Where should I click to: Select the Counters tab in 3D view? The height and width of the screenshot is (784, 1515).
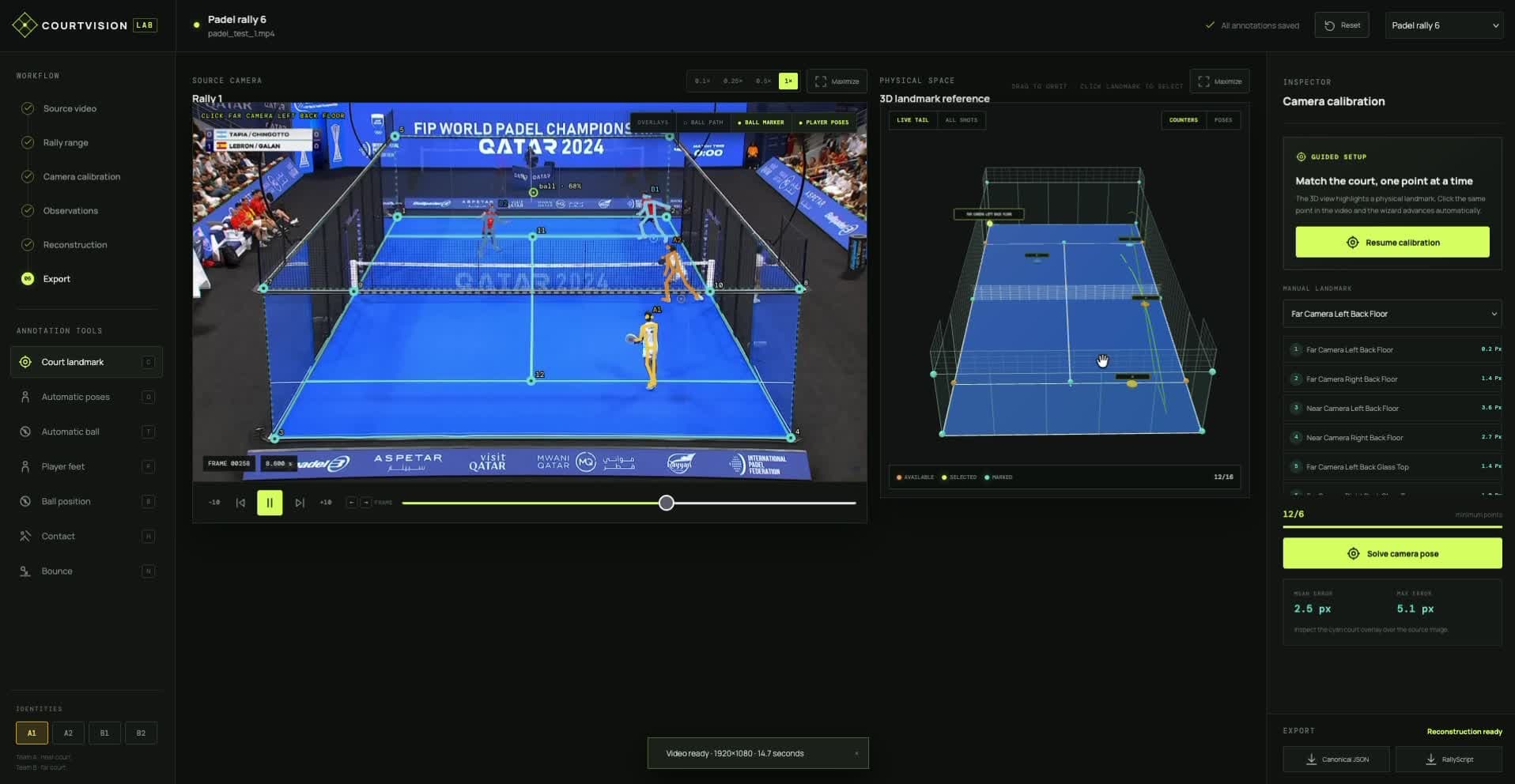click(1183, 120)
